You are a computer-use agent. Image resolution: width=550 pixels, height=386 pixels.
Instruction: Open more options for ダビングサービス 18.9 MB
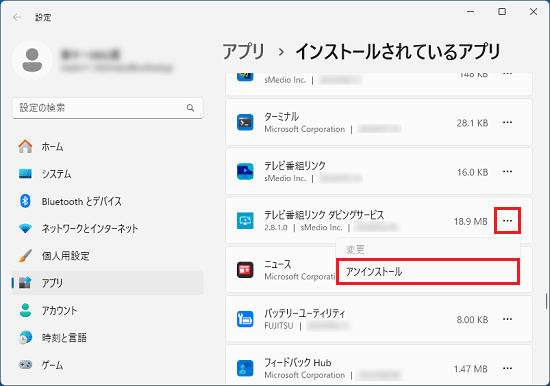pyautogui.click(x=507, y=221)
